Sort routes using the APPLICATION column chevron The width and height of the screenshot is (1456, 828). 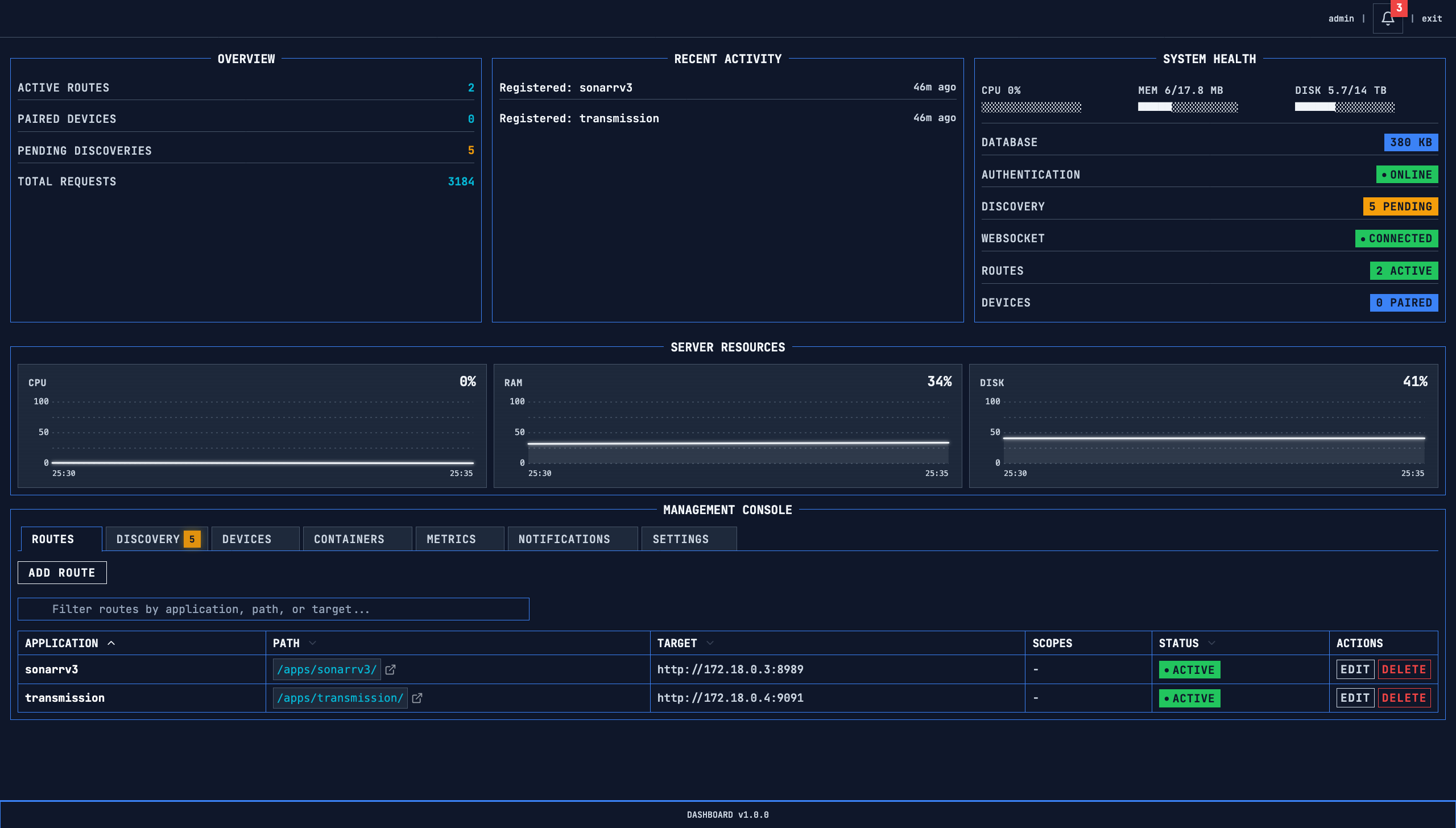[111, 643]
